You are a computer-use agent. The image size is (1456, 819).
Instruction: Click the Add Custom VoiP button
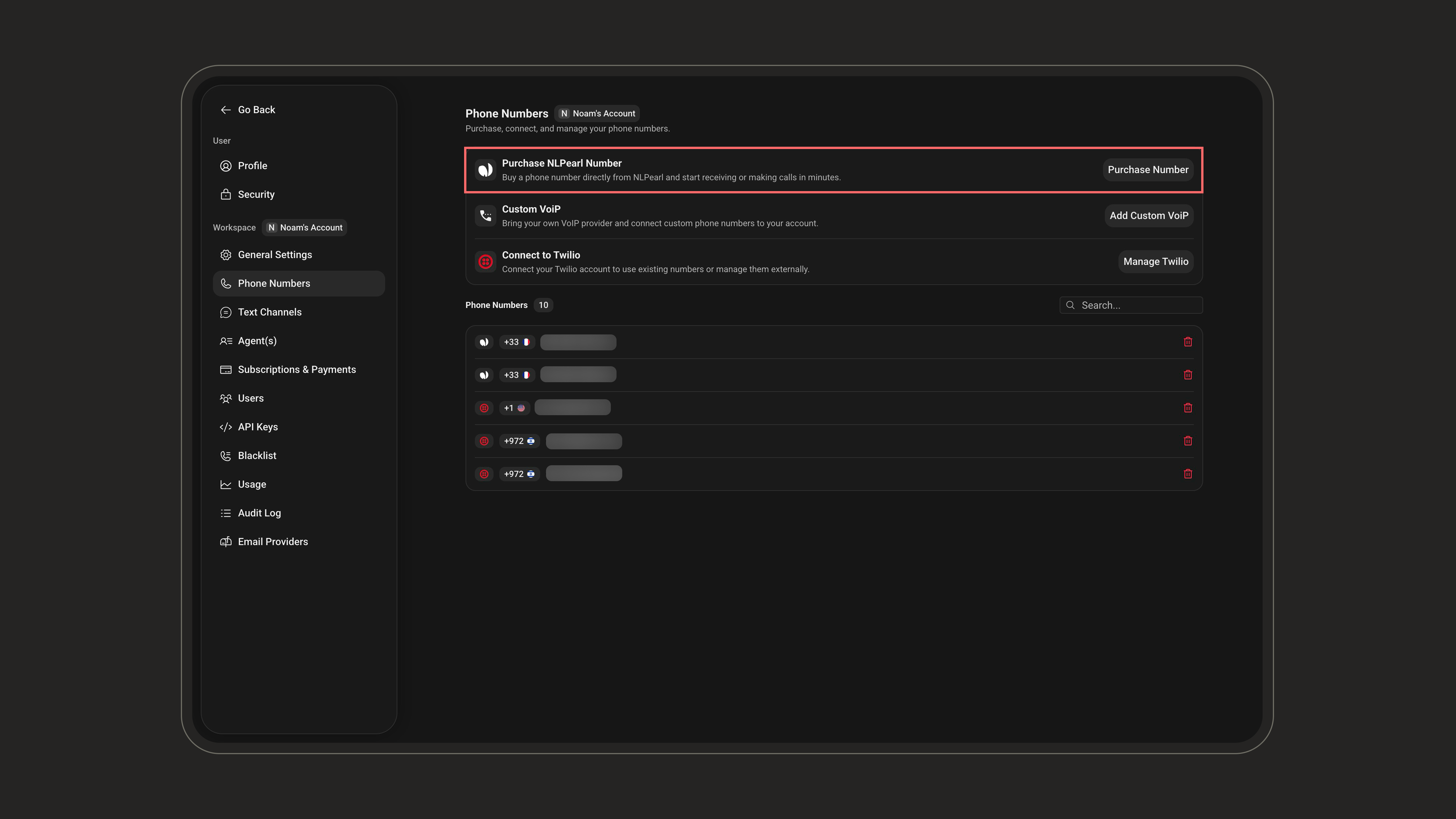(1149, 215)
